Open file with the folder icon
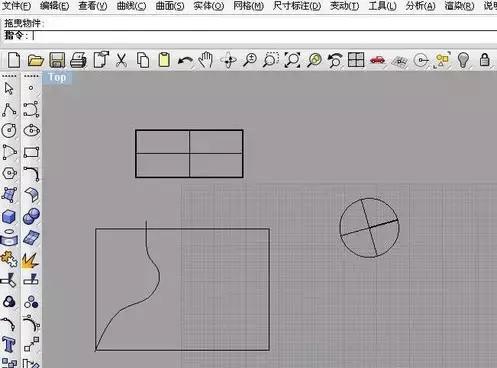The image size is (497, 368). point(36,60)
